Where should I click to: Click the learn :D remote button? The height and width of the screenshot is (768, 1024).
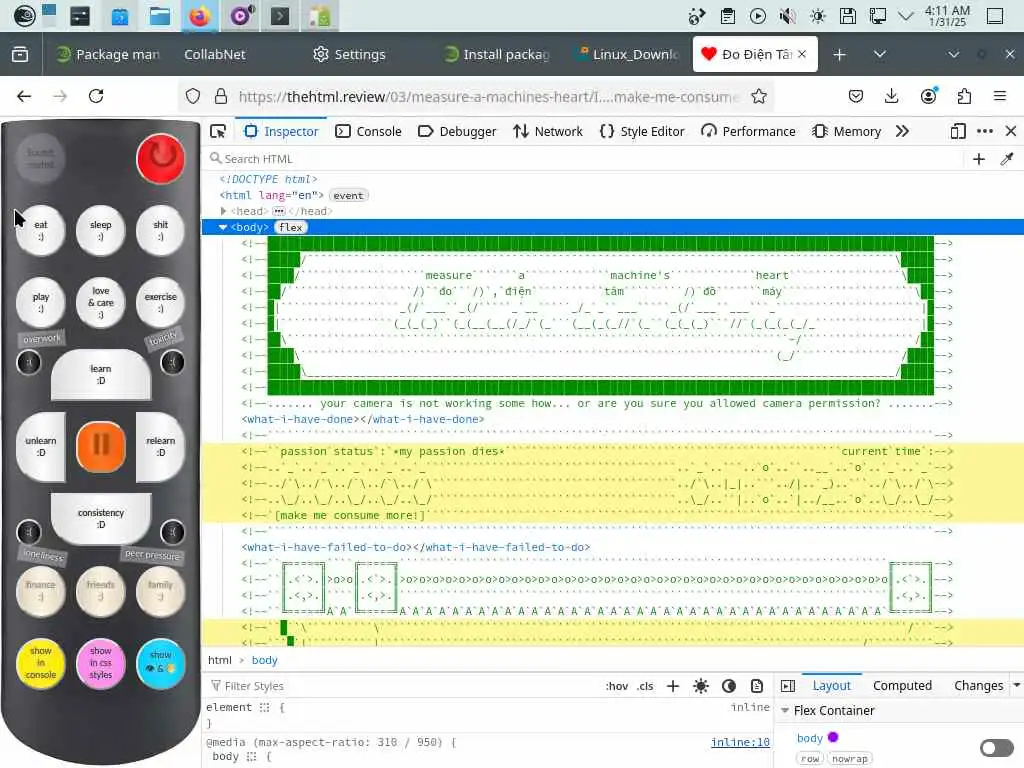tap(101, 374)
